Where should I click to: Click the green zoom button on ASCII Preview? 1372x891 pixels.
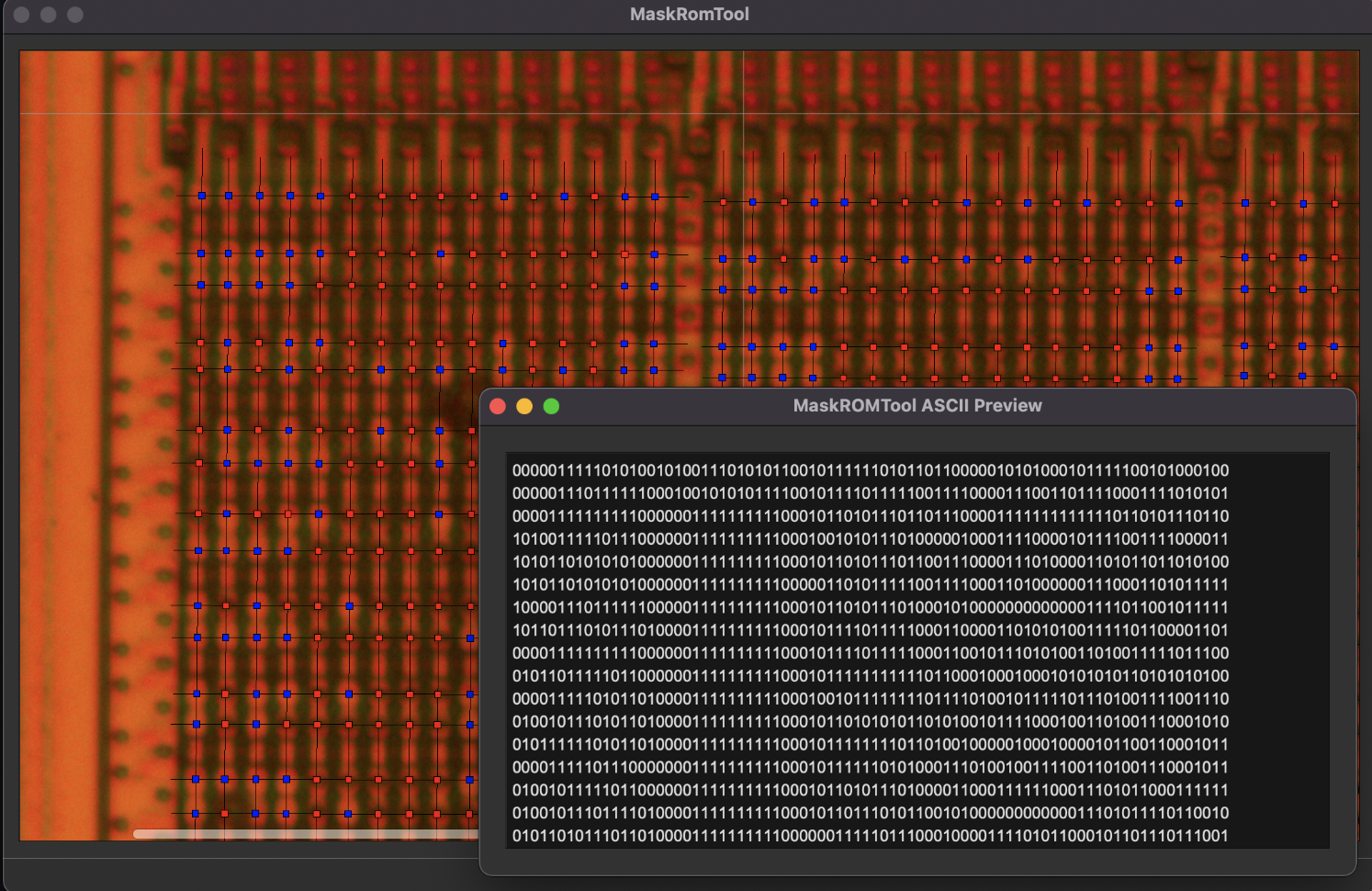point(551,406)
